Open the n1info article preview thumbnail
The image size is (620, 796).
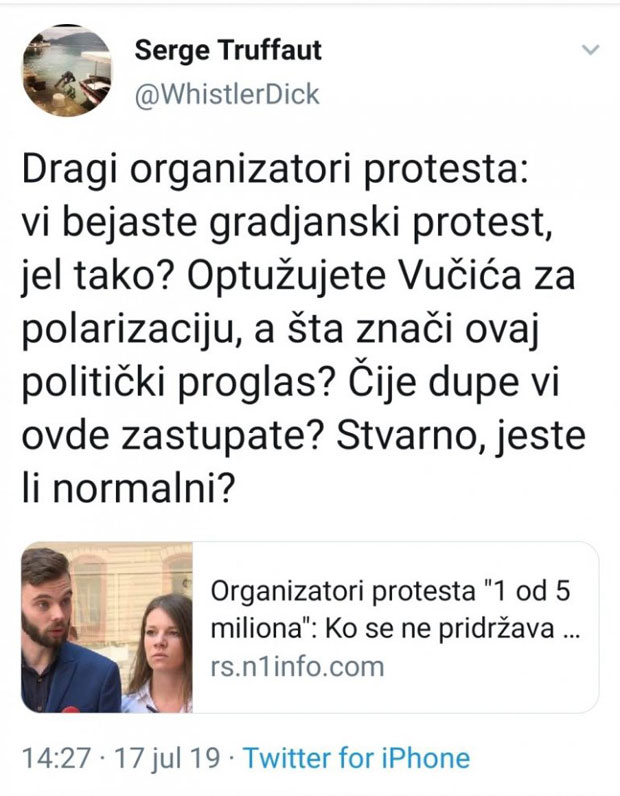[106, 627]
